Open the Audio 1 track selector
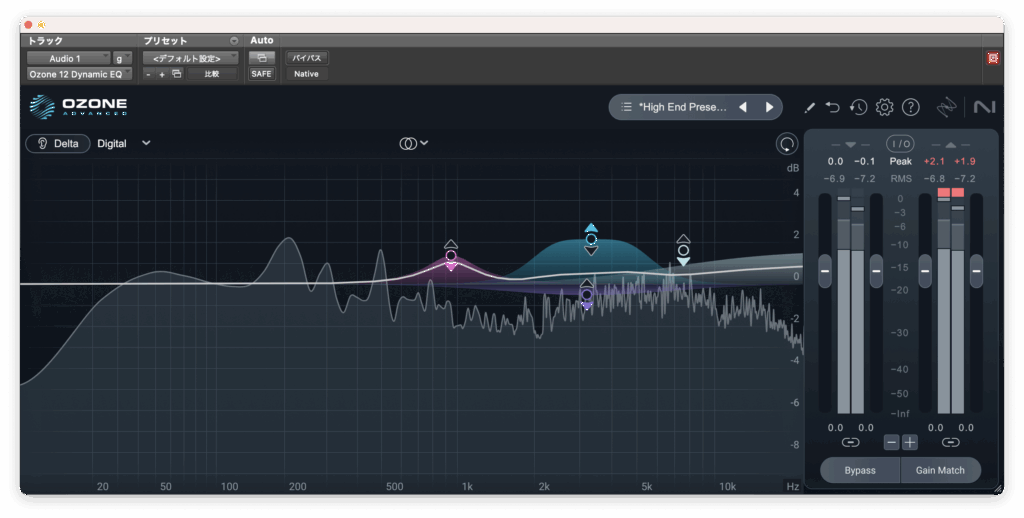1024x518 pixels. (66, 58)
